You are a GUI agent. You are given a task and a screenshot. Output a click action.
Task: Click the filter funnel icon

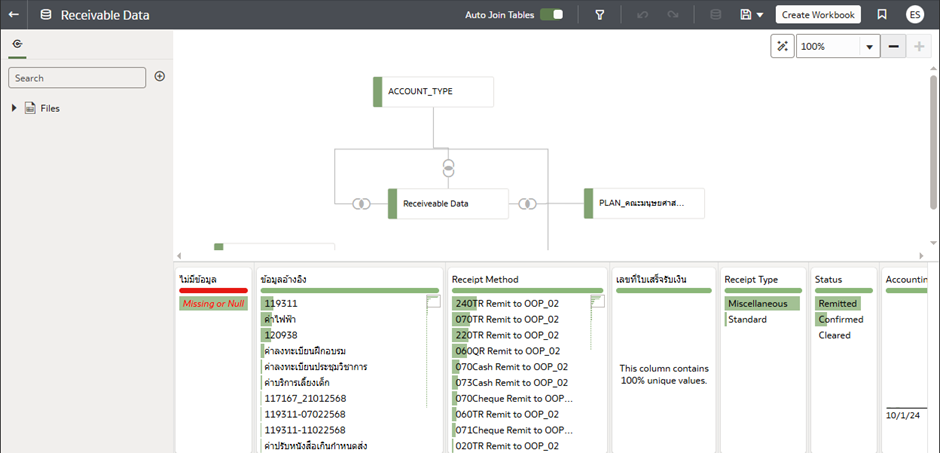(x=600, y=15)
